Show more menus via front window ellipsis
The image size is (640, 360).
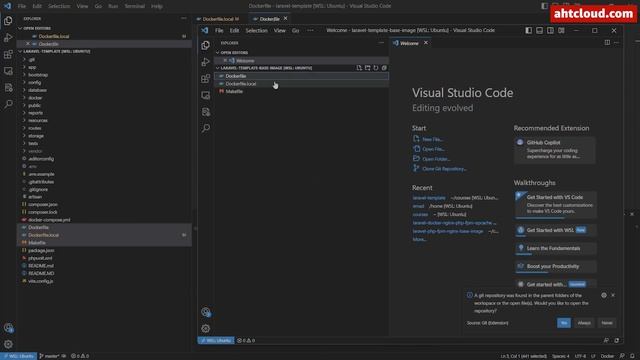[x=311, y=31]
